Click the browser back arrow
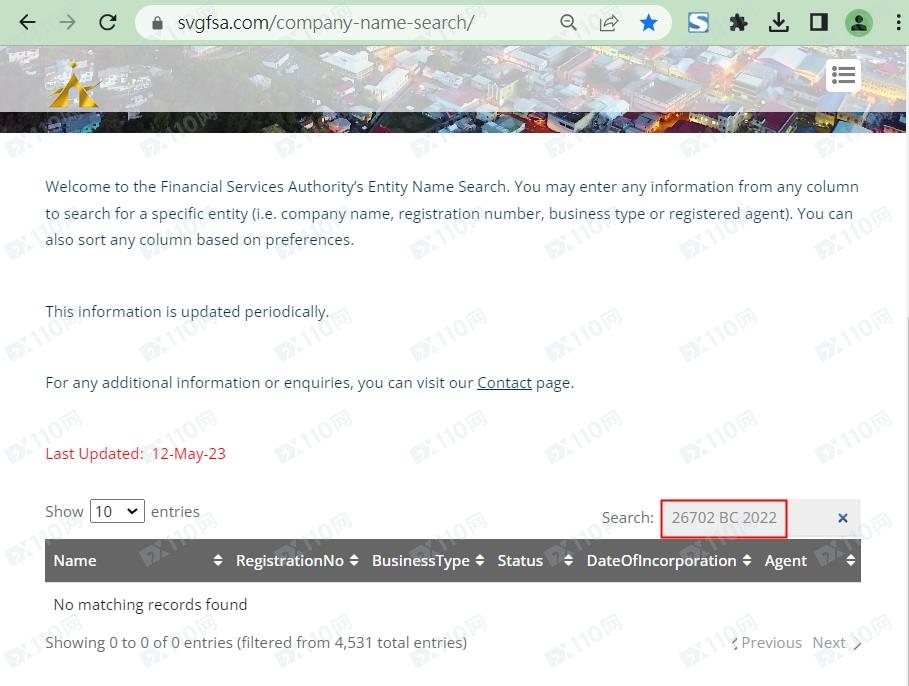909x686 pixels. pos(27,23)
